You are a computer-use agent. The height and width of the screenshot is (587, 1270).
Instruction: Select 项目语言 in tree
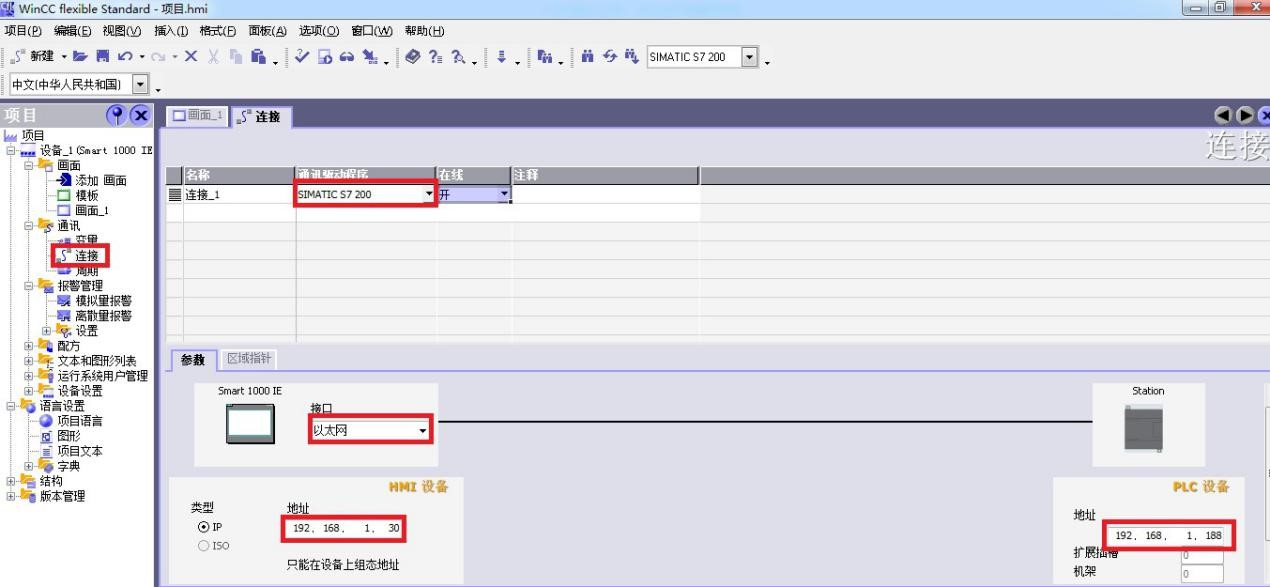(x=80, y=421)
